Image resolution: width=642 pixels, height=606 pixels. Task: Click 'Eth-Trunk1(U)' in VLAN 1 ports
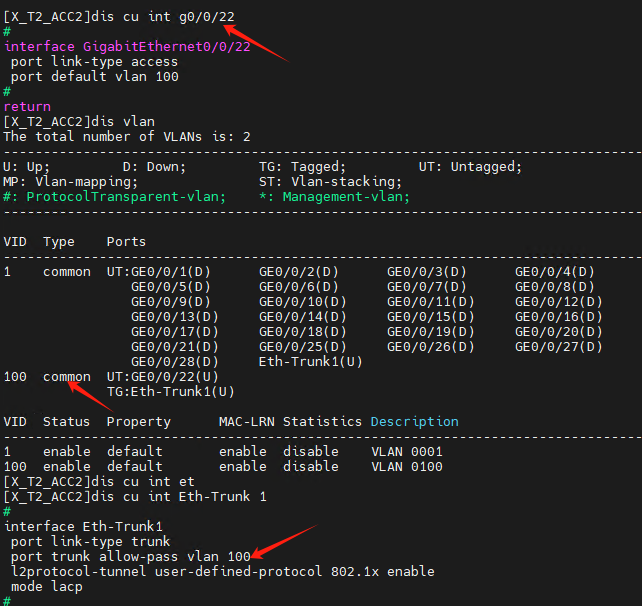[x=310, y=362]
